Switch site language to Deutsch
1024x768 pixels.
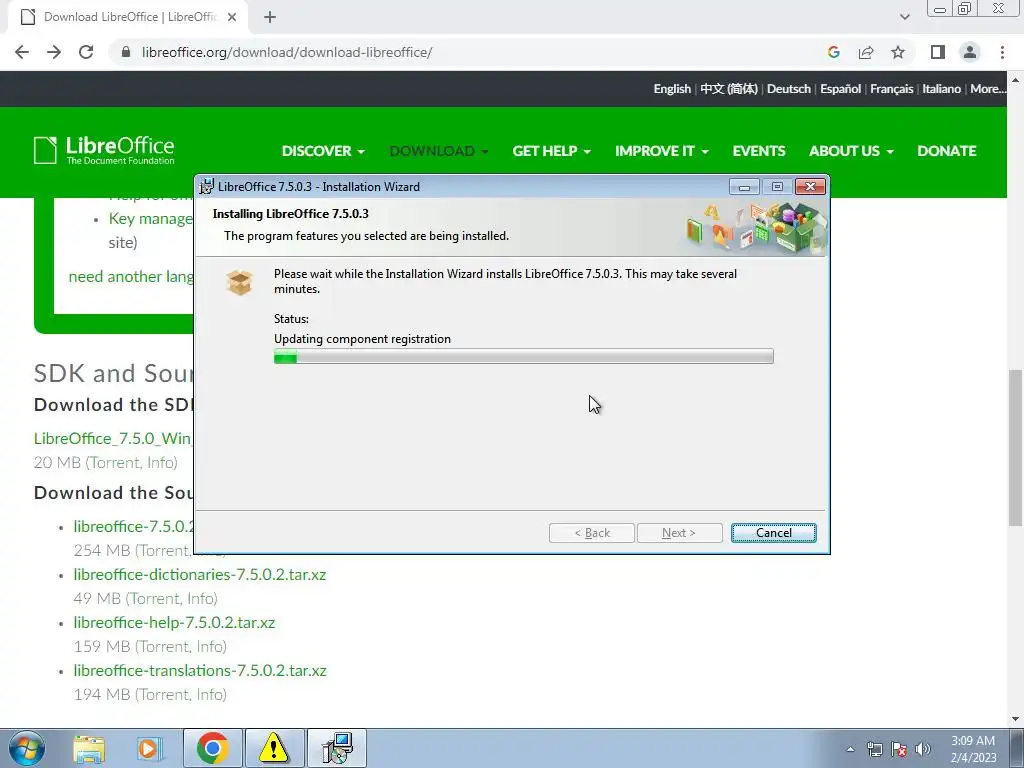(789, 89)
